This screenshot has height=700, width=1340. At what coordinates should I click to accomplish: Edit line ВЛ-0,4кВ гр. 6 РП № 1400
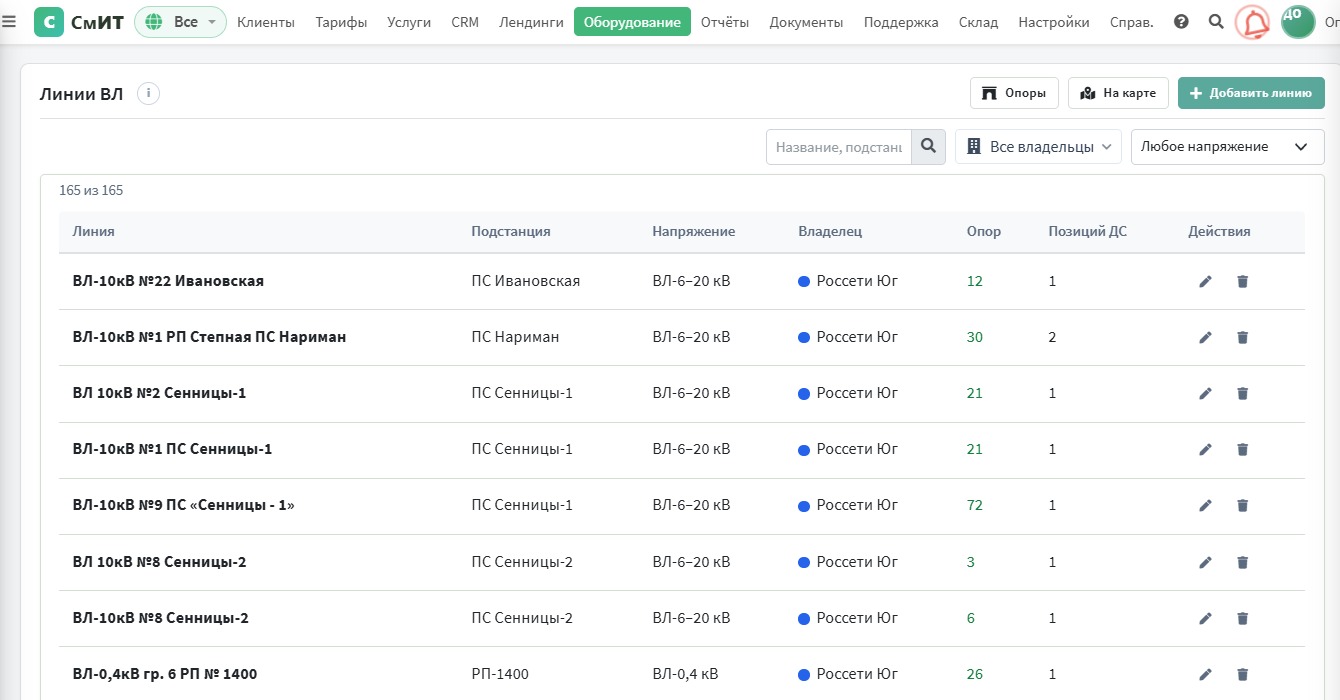(x=1205, y=675)
